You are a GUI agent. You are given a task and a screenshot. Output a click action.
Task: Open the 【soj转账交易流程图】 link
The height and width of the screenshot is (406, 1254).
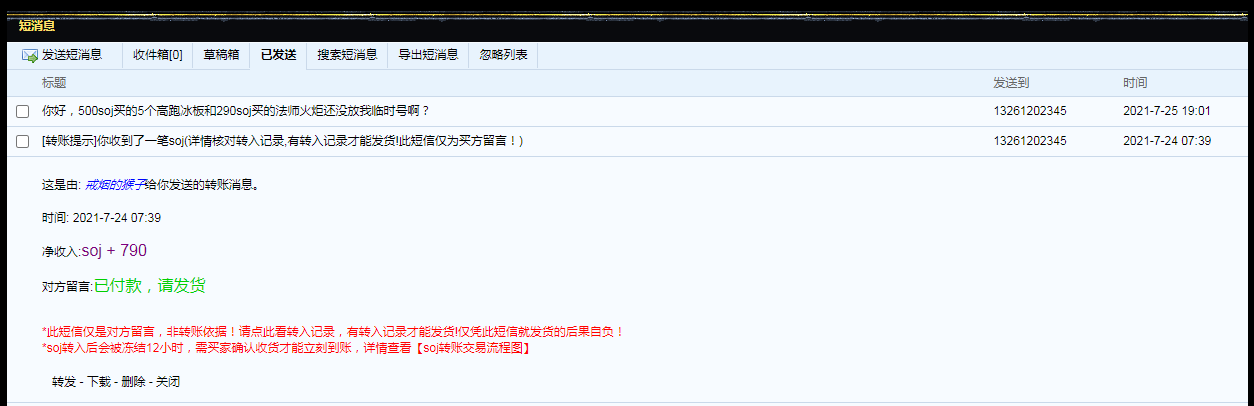point(470,348)
